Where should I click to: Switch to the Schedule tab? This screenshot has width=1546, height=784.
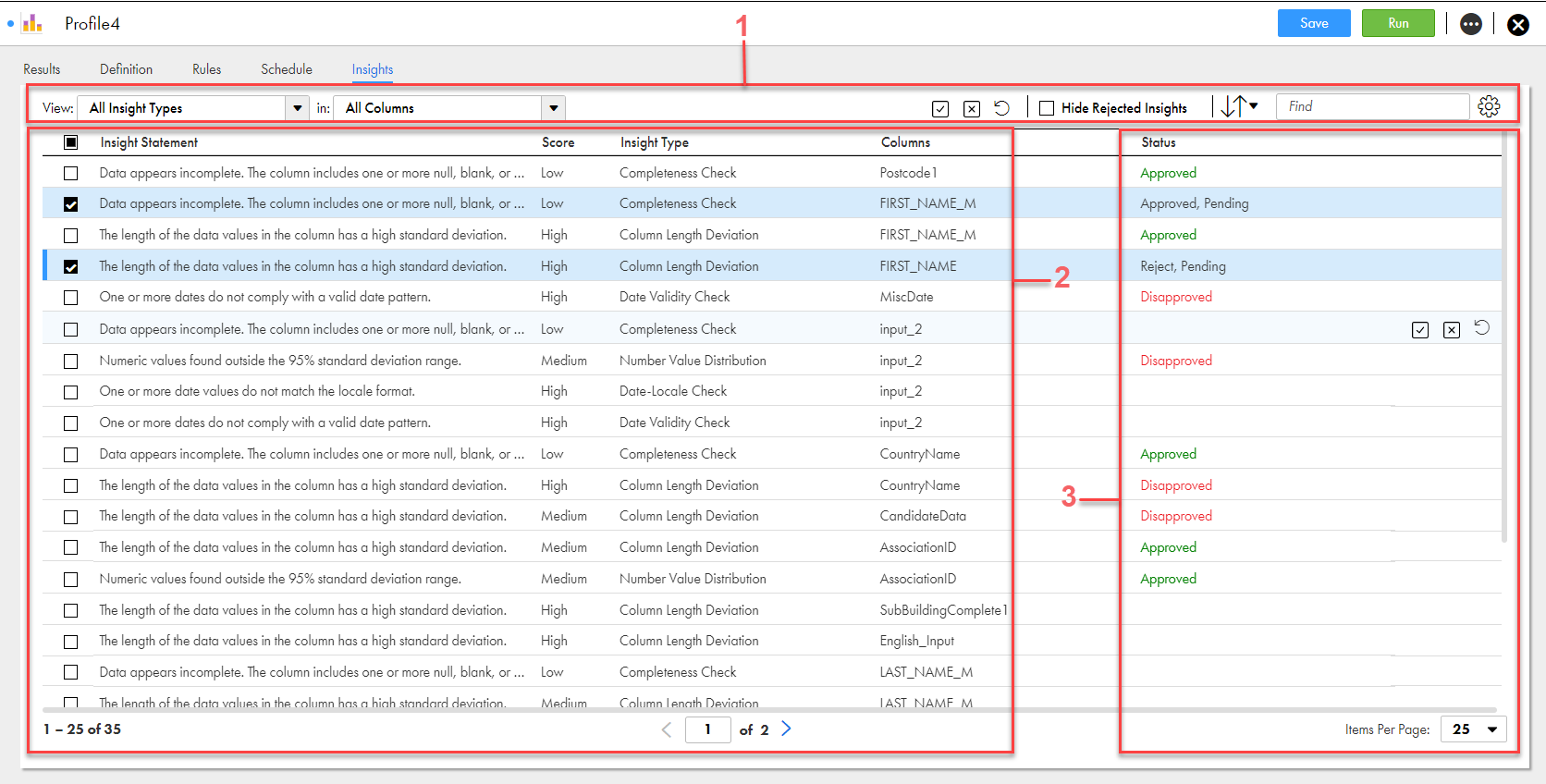[x=287, y=69]
